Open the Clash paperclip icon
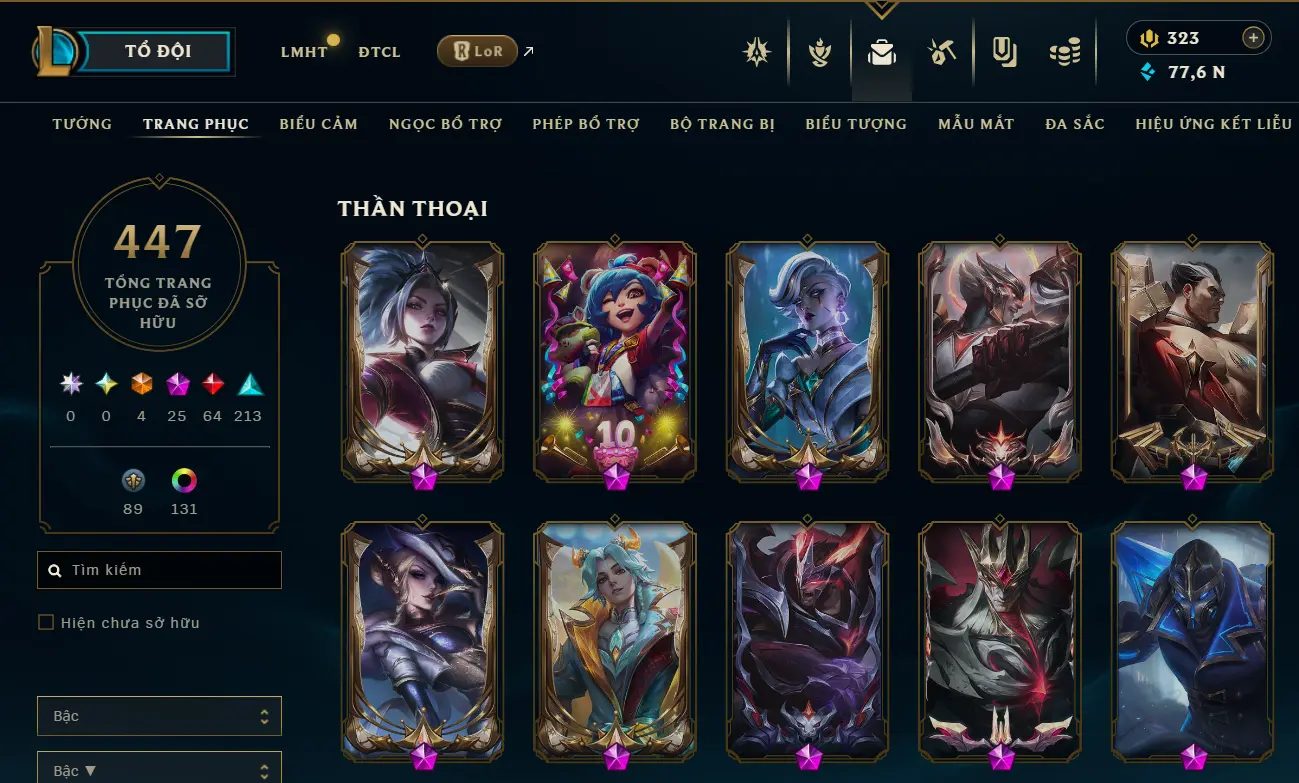 [x=1004, y=52]
